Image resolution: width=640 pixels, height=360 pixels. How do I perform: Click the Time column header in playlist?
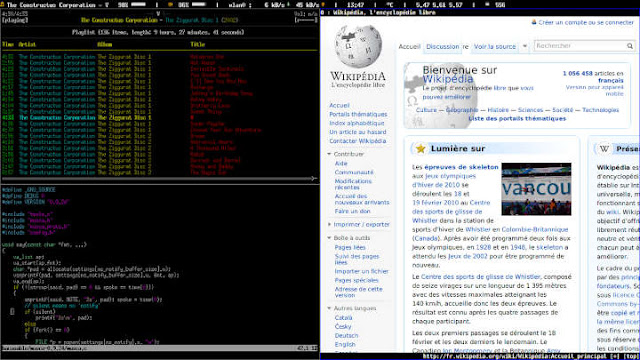[8, 44]
